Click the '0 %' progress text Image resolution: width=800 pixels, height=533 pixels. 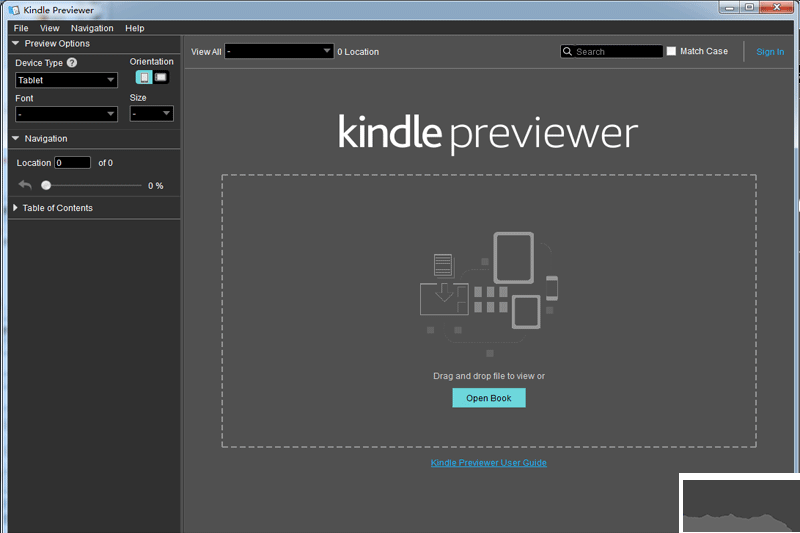tap(156, 186)
